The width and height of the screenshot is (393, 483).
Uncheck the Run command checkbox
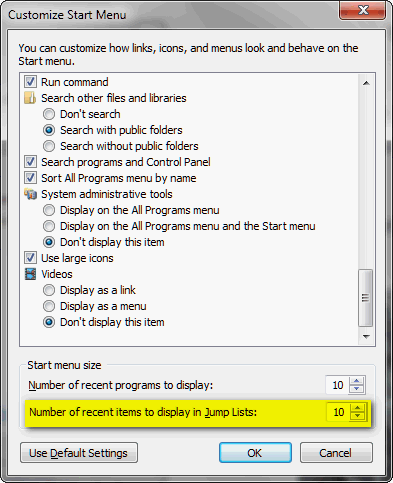(x=30, y=82)
